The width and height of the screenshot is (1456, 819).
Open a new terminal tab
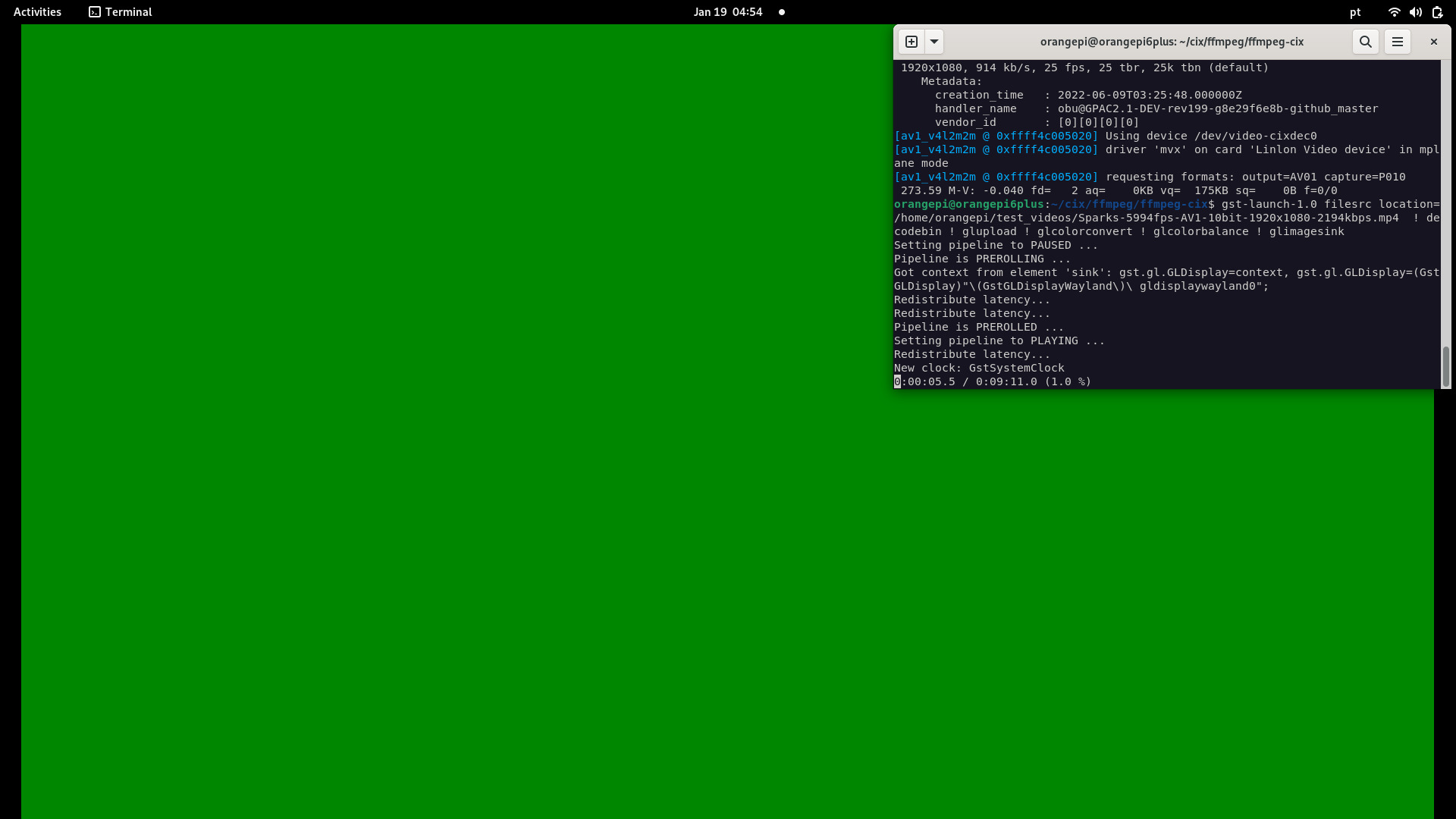912,42
